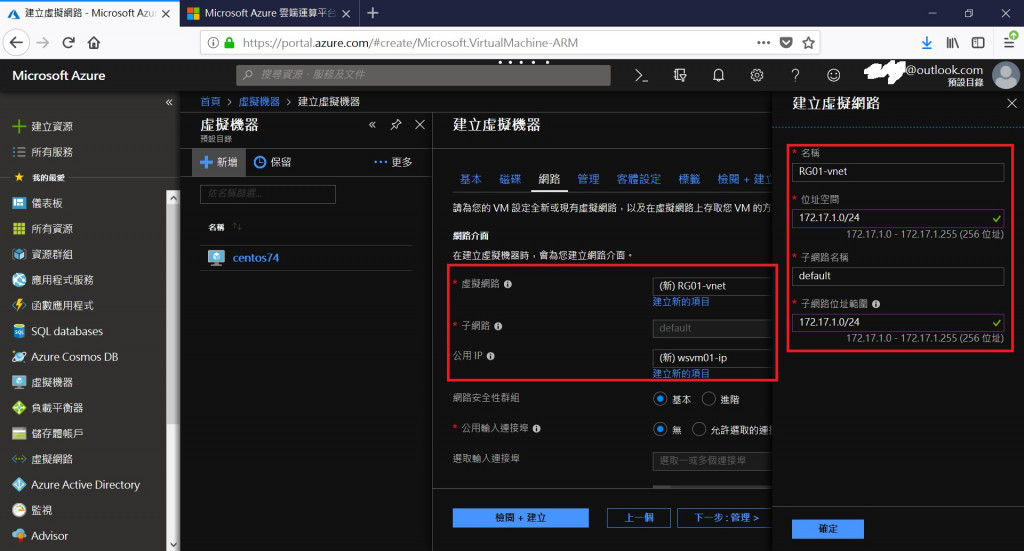This screenshot has width=1024, height=551.
Task: Switch to 磁碟 tab
Action: 510,179
